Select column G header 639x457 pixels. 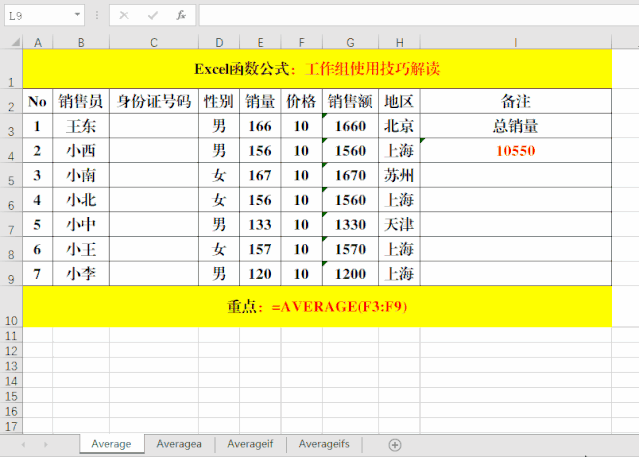point(350,42)
